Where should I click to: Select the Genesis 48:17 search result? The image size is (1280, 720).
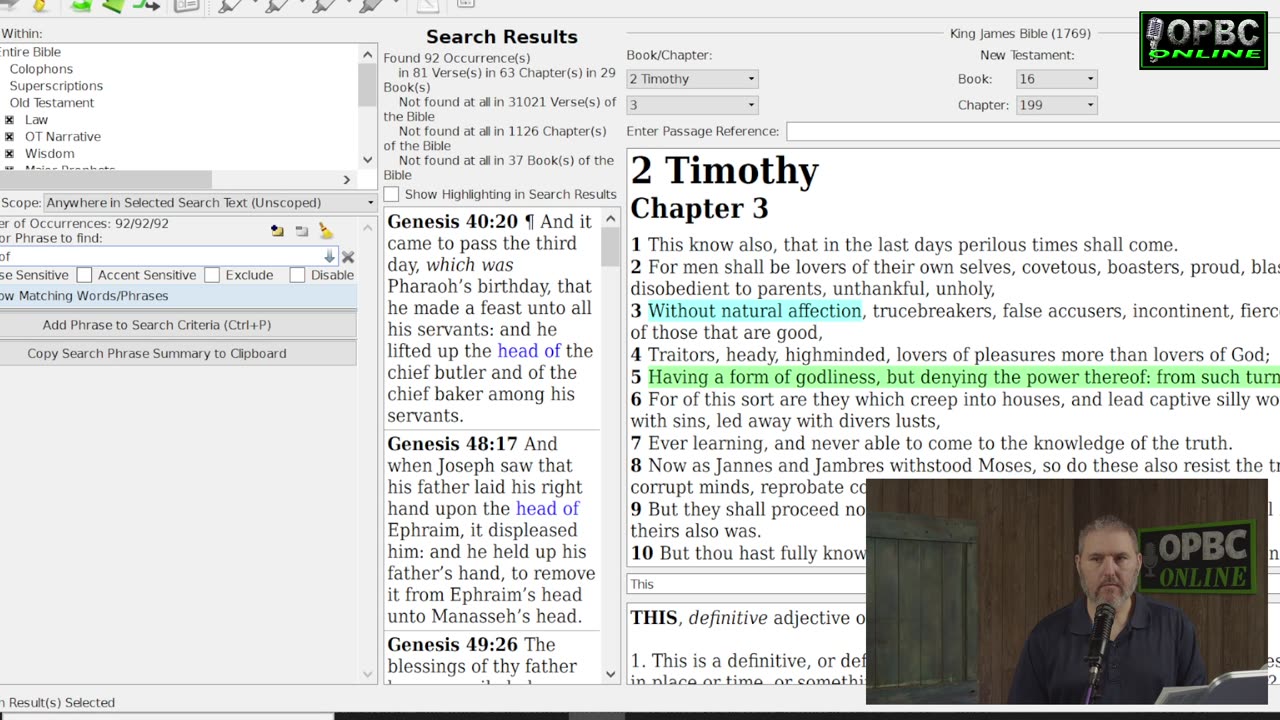(x=492, y=530)
